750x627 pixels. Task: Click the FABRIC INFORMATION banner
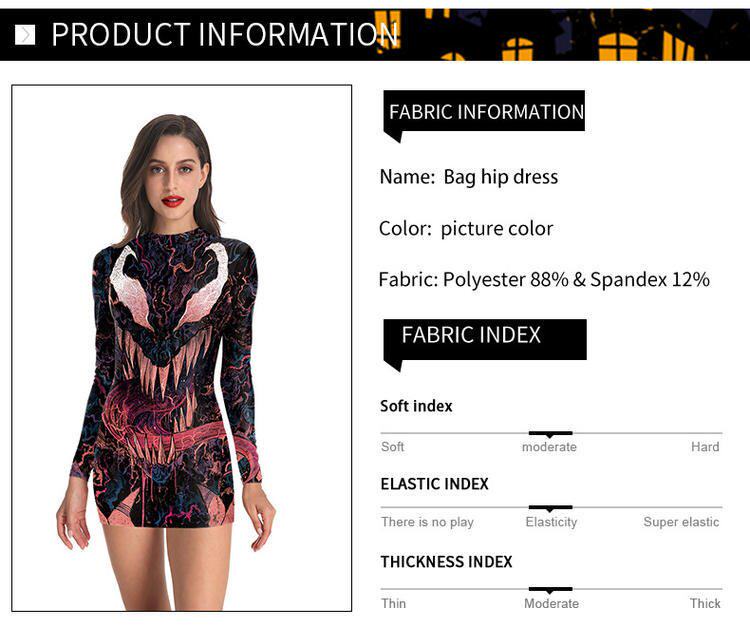click(x=484, y=112)
